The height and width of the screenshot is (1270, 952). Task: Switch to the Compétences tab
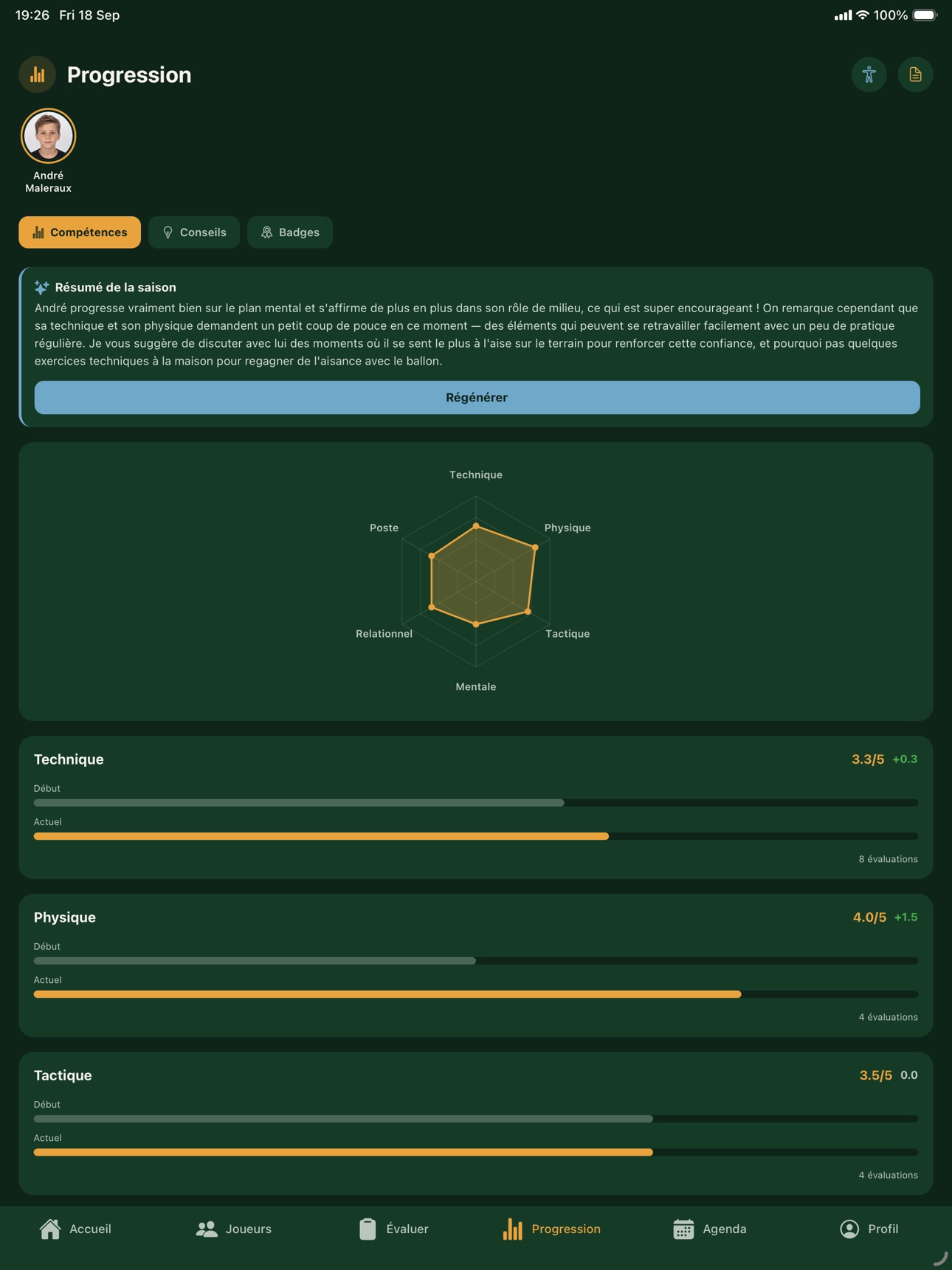pos(80,232)
